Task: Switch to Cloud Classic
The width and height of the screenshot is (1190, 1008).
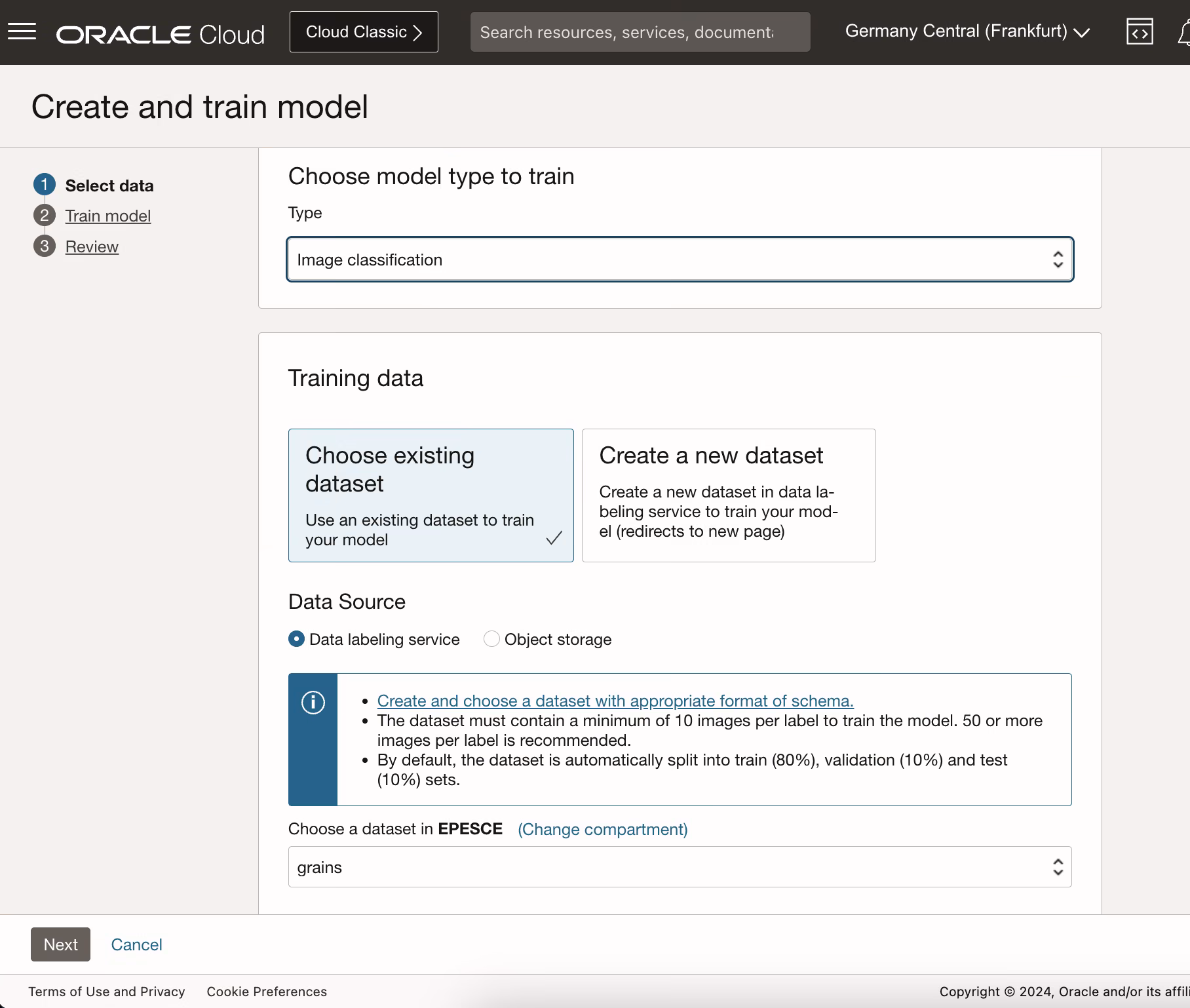Action: coord(364,31)
